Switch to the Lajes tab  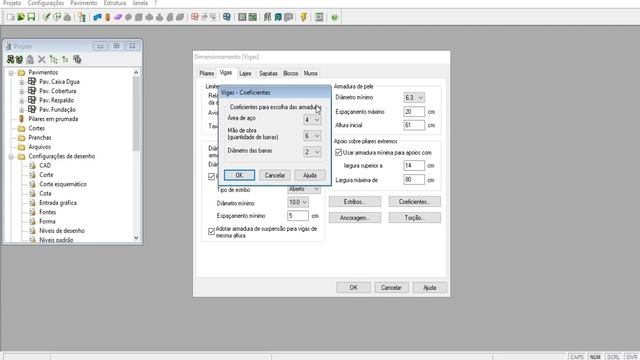click(245, 73)
